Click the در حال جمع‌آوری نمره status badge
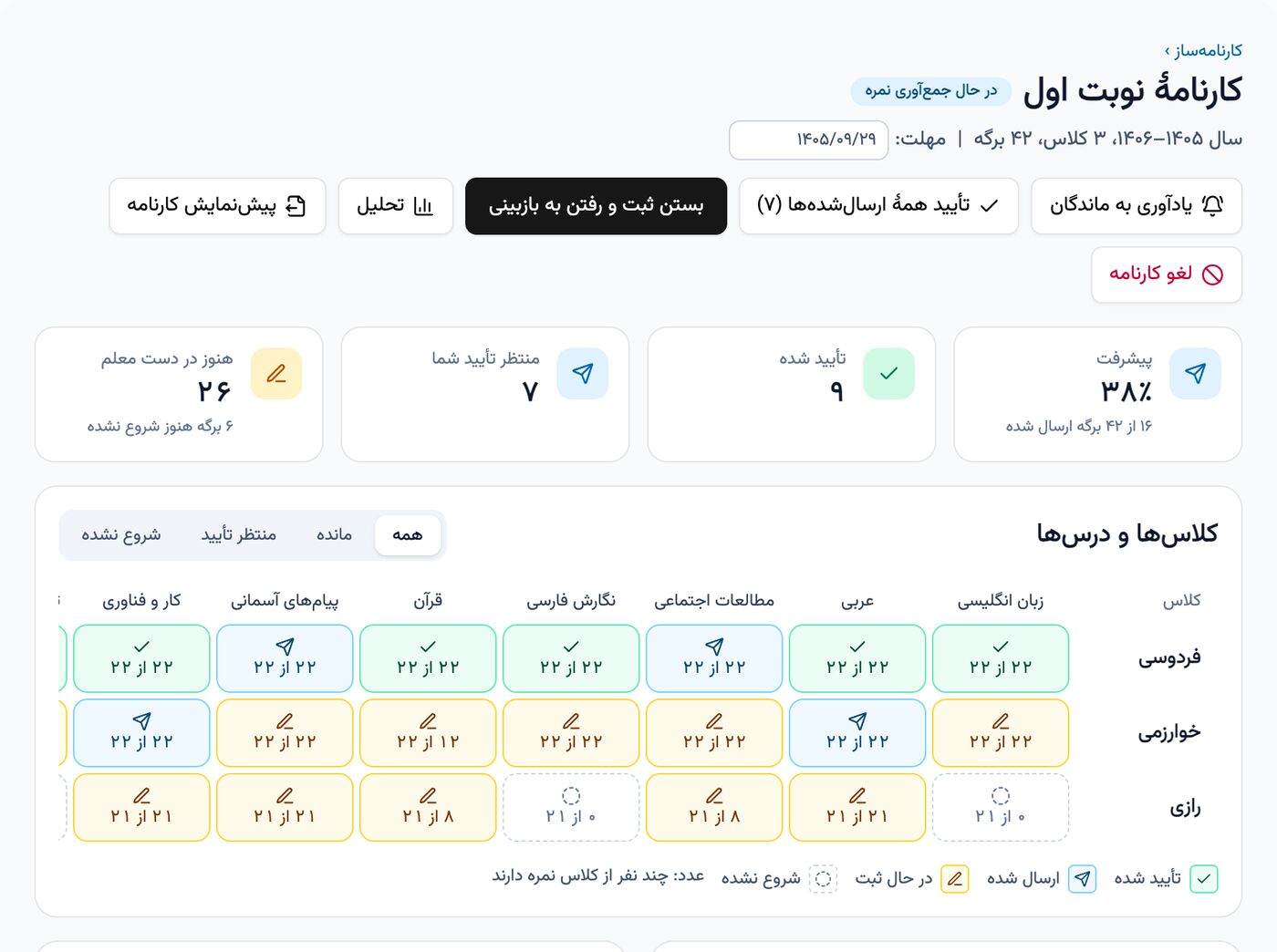This screenshot has width=1277, height=952. (x=931, y=91)
